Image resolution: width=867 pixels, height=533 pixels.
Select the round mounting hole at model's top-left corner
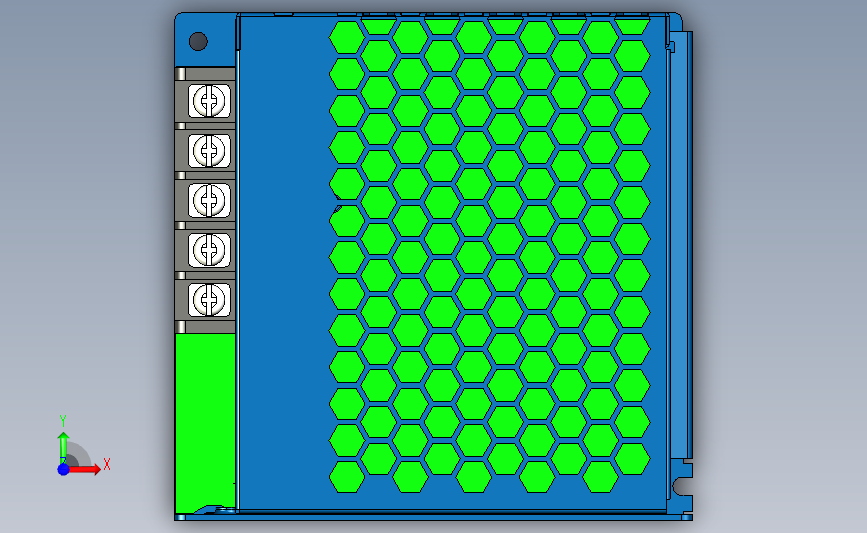tap(198, 41)
